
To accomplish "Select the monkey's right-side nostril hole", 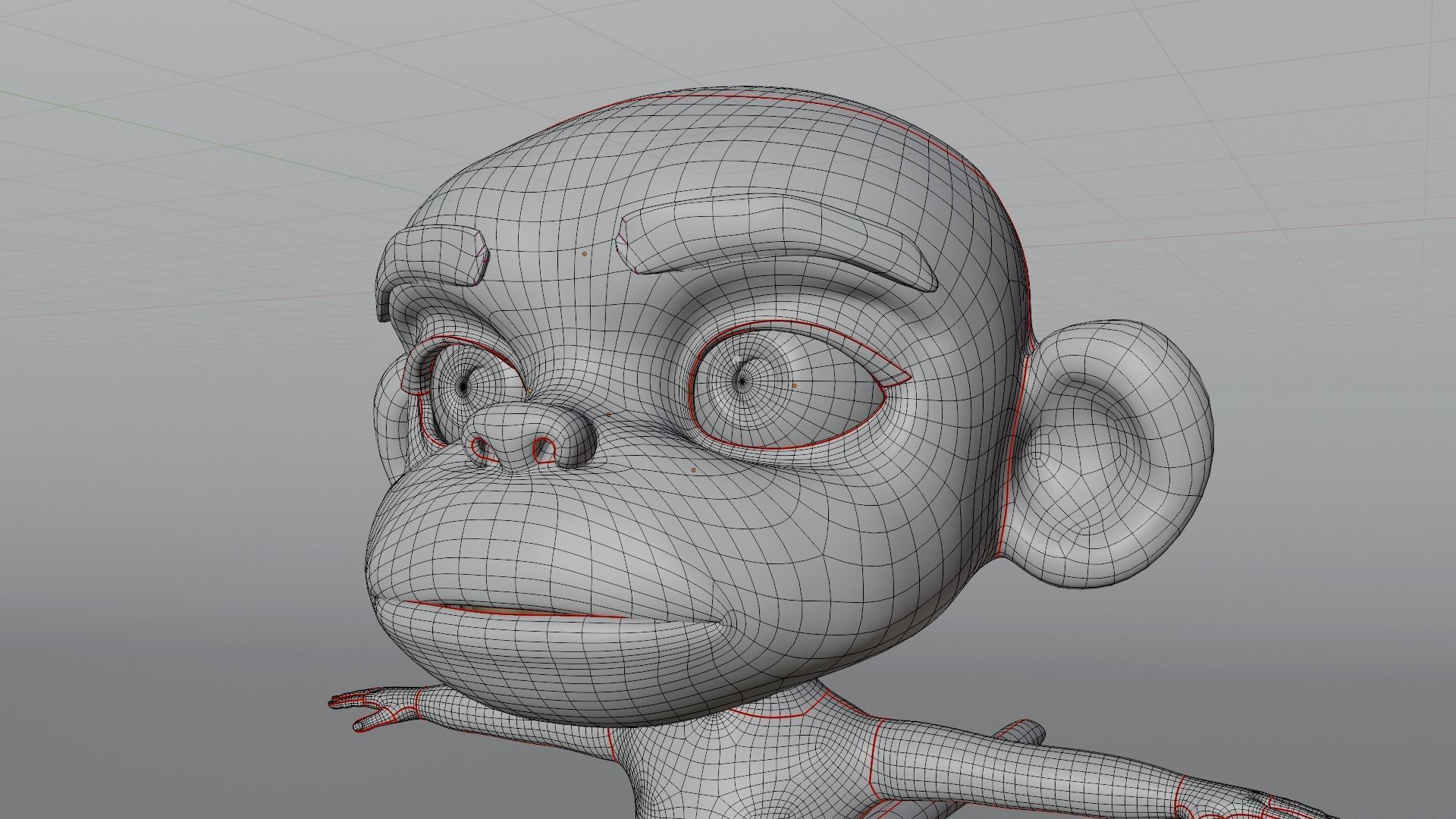I will tap(543, 449).
